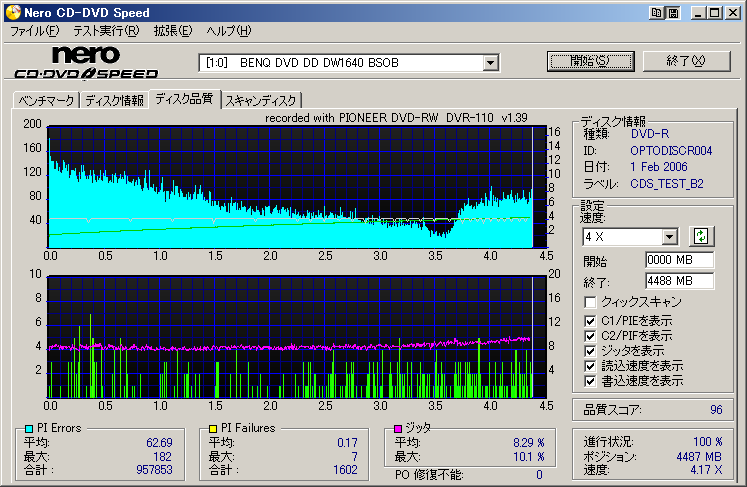Click the PI Failures total 1602

(x=345, y=470)
